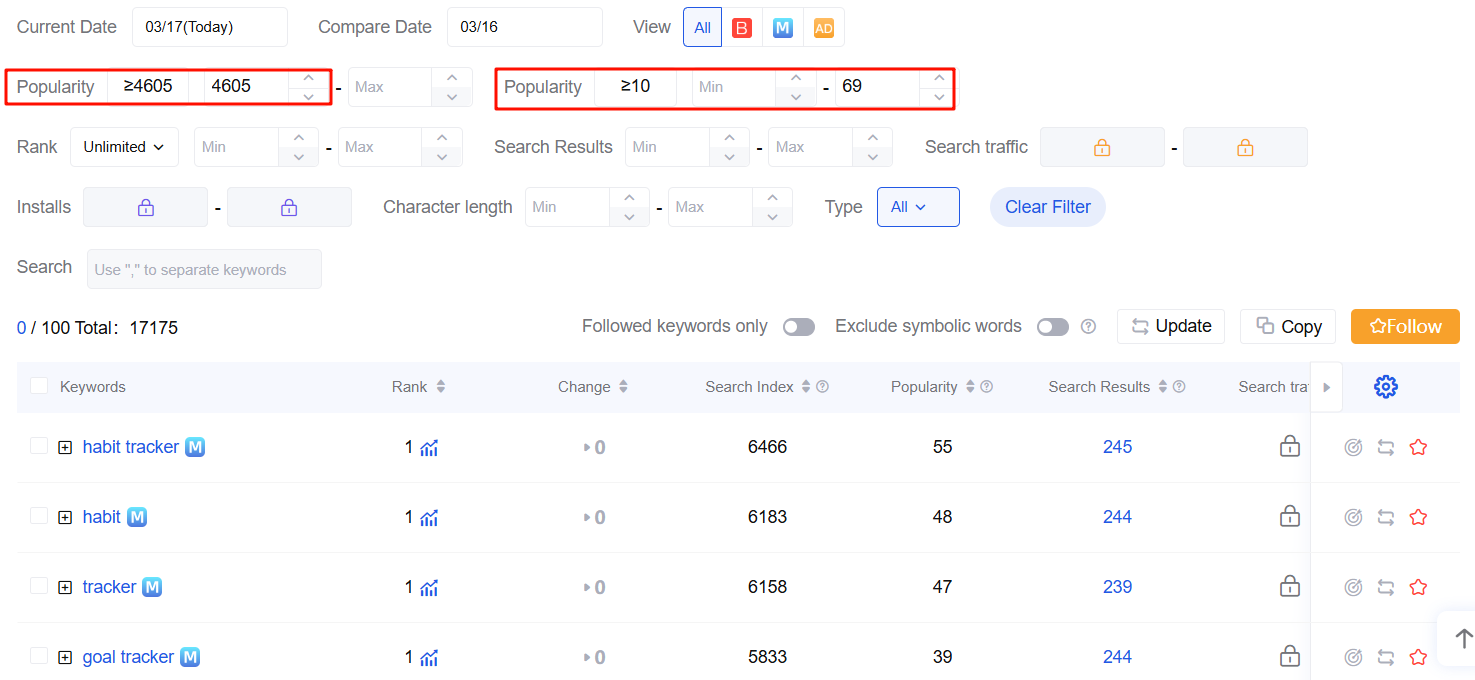Open the habit tracker keyword link

(x=131, y=447)
